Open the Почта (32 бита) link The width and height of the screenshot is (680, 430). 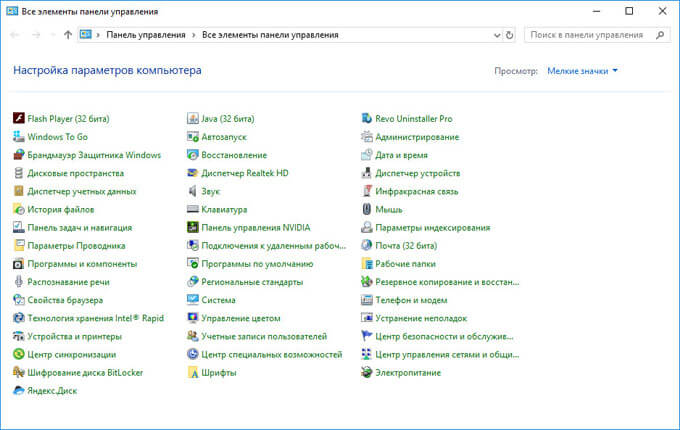[406, 246]
